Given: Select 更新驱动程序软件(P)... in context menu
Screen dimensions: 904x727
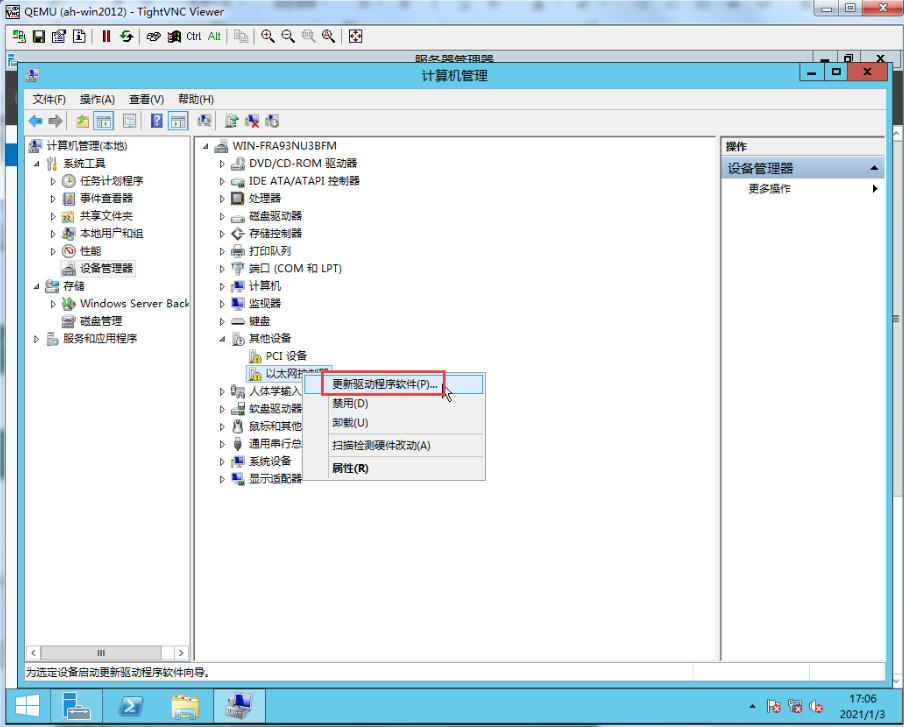Looking at the screenshot, I should click(385, 384).
